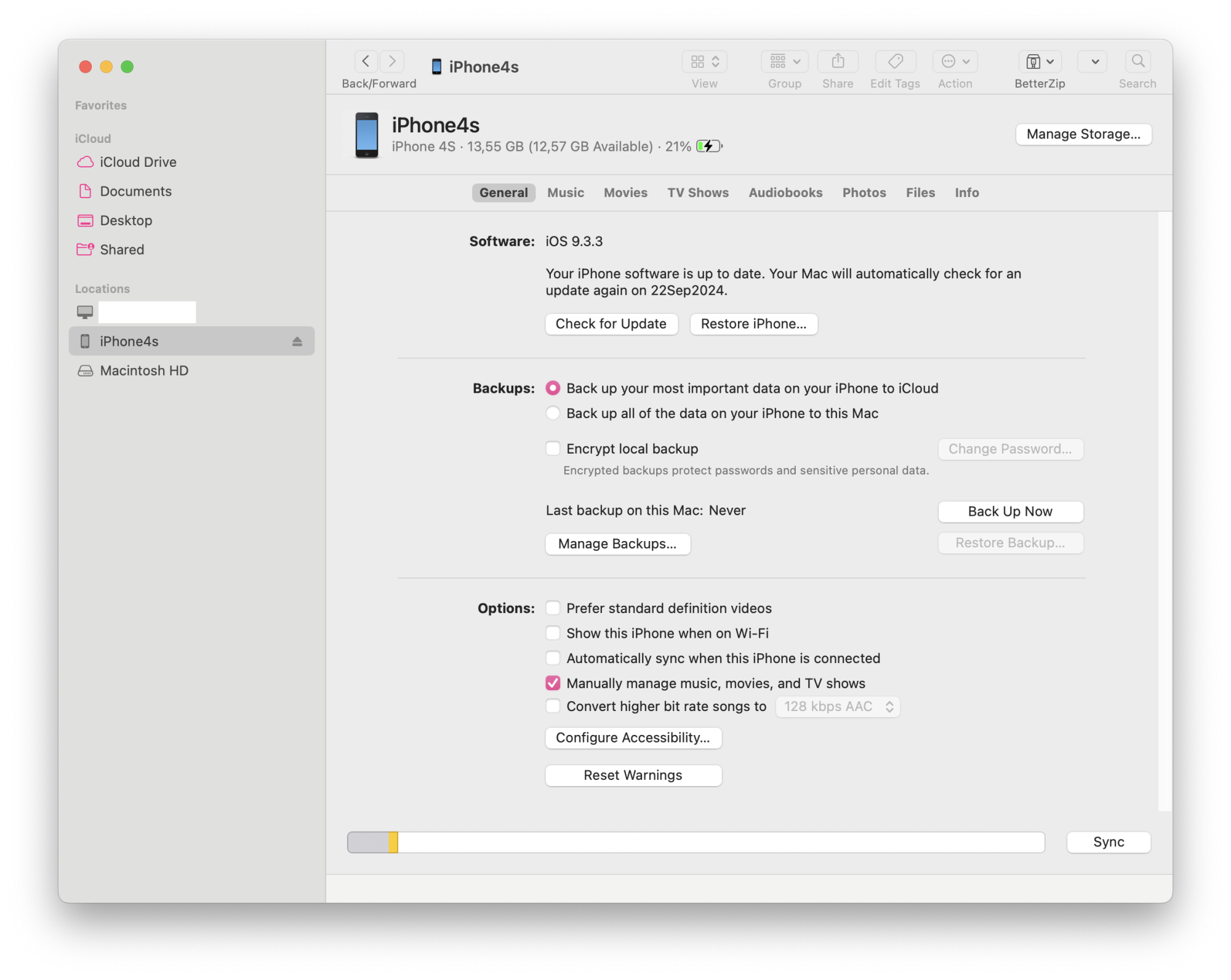Select back up to this Mac radio

click(x=553, y=413)
